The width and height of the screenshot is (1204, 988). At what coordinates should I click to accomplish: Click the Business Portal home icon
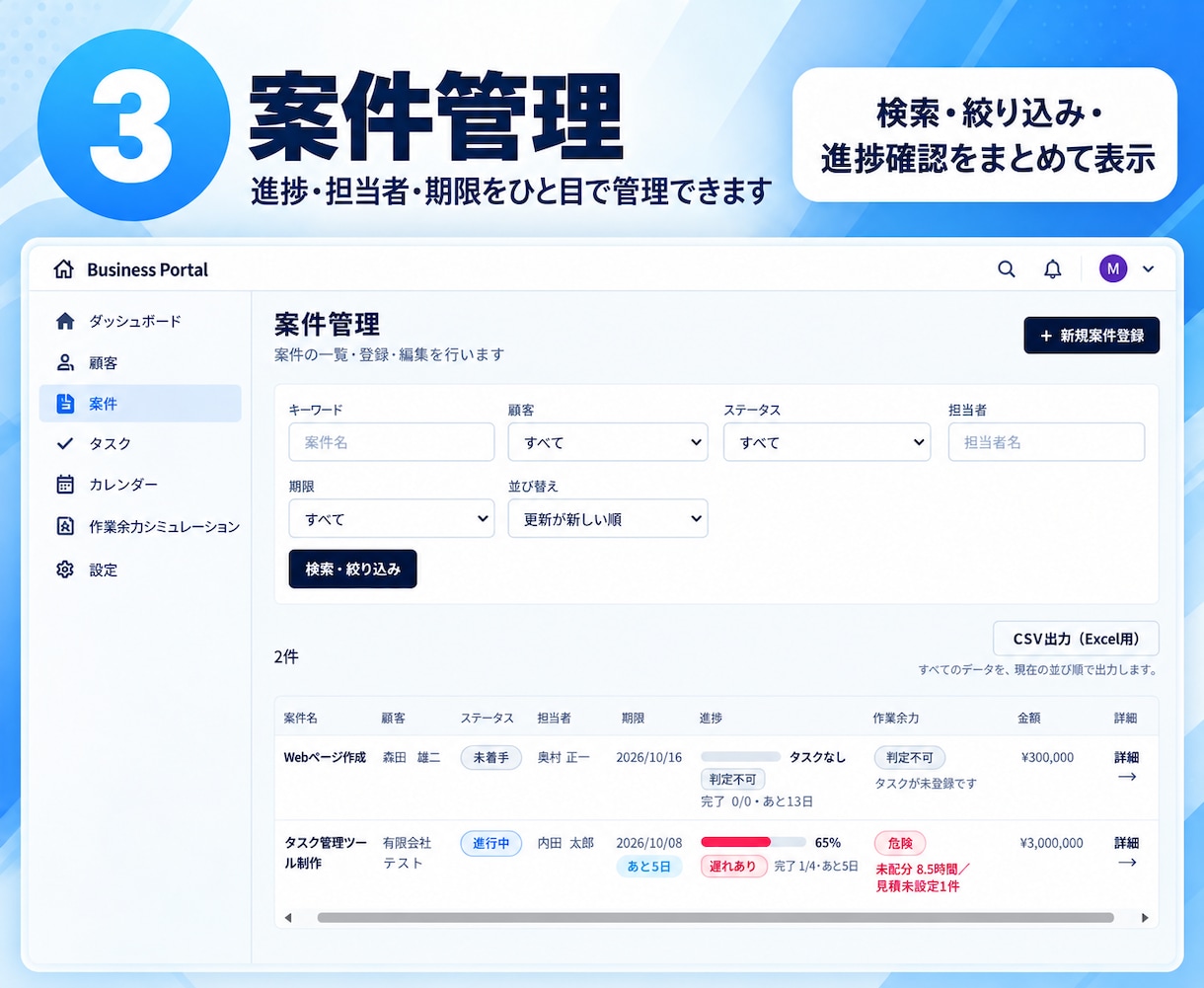tap(64, 269)
